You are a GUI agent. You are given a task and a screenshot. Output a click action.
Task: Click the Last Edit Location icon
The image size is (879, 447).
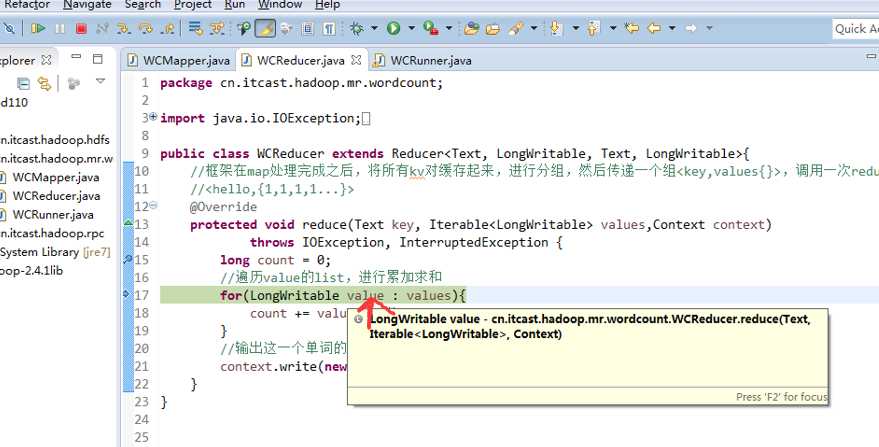(632, 28)
